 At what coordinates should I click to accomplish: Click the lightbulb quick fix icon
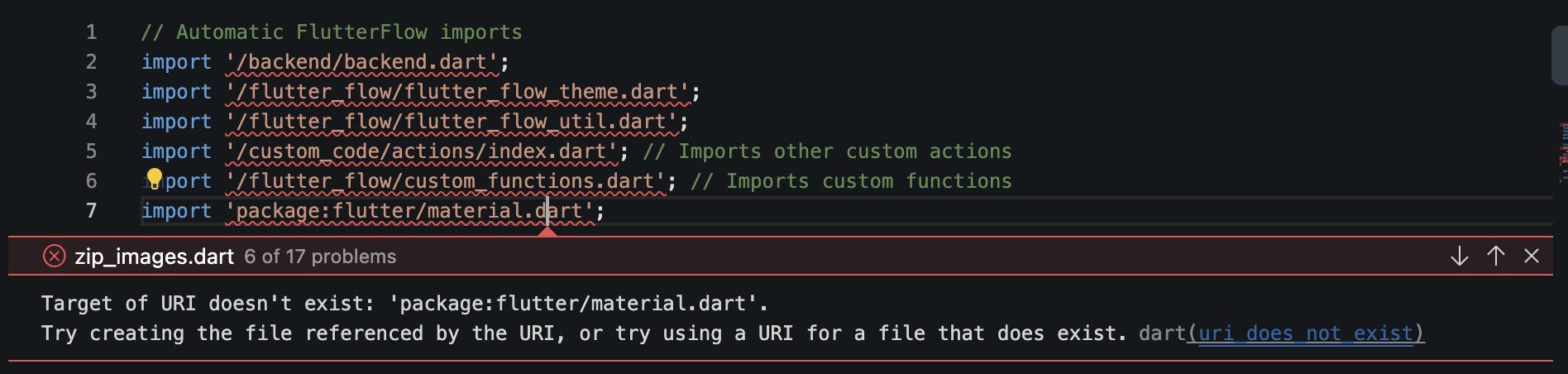click(155, 179)
